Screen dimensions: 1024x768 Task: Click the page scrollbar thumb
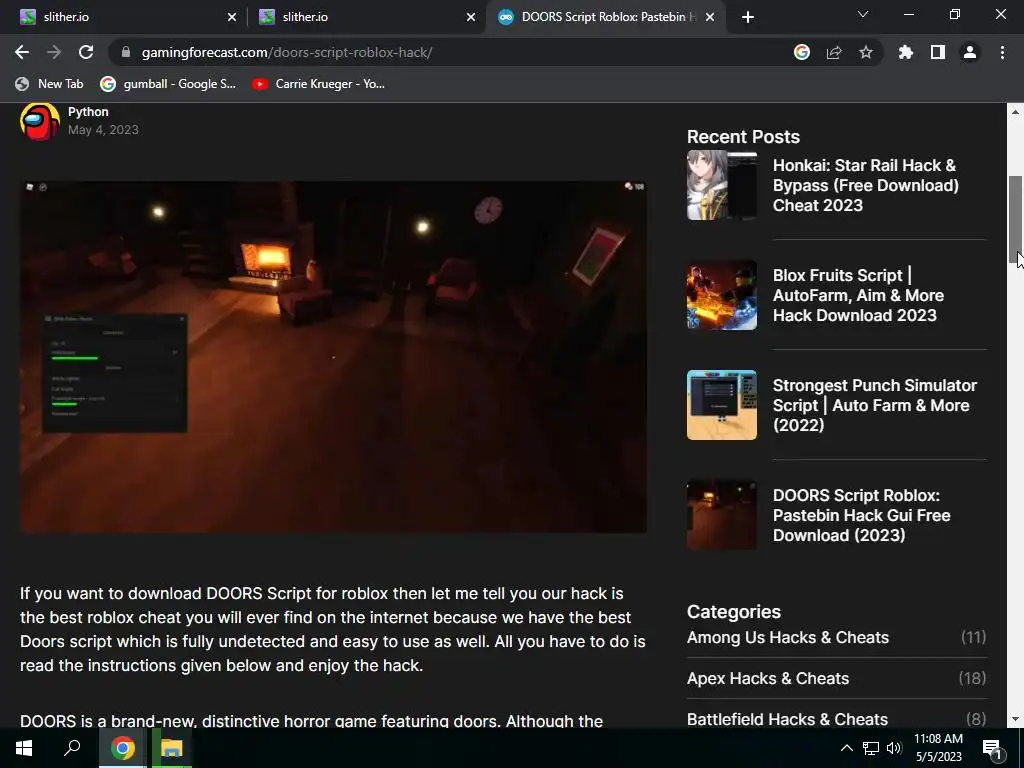coord(1015,219)
